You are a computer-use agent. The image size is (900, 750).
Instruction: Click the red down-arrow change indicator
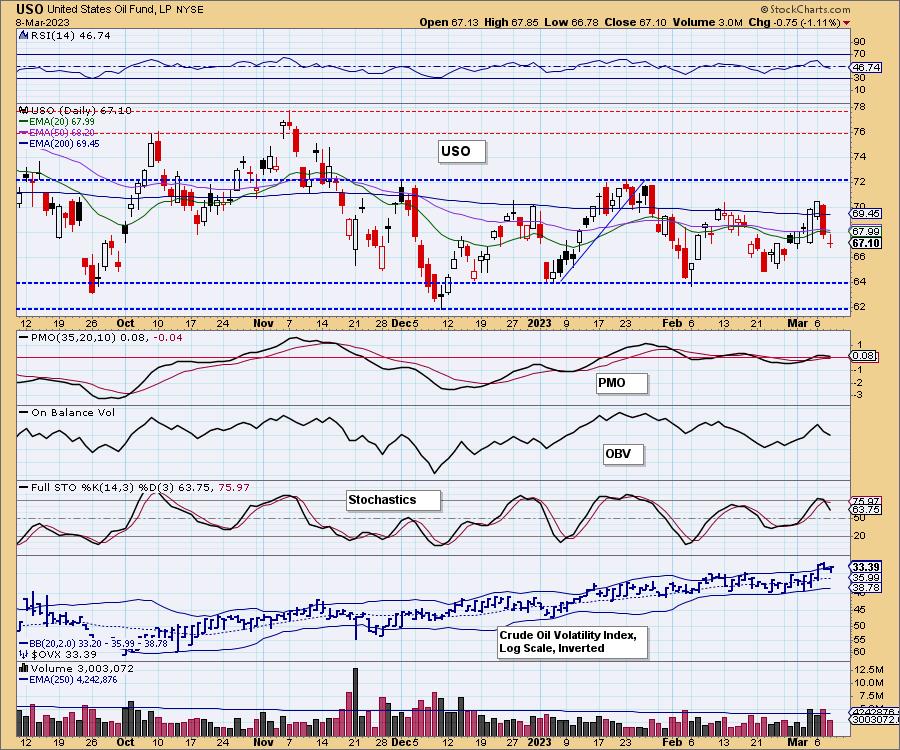[x=847, y=23]
